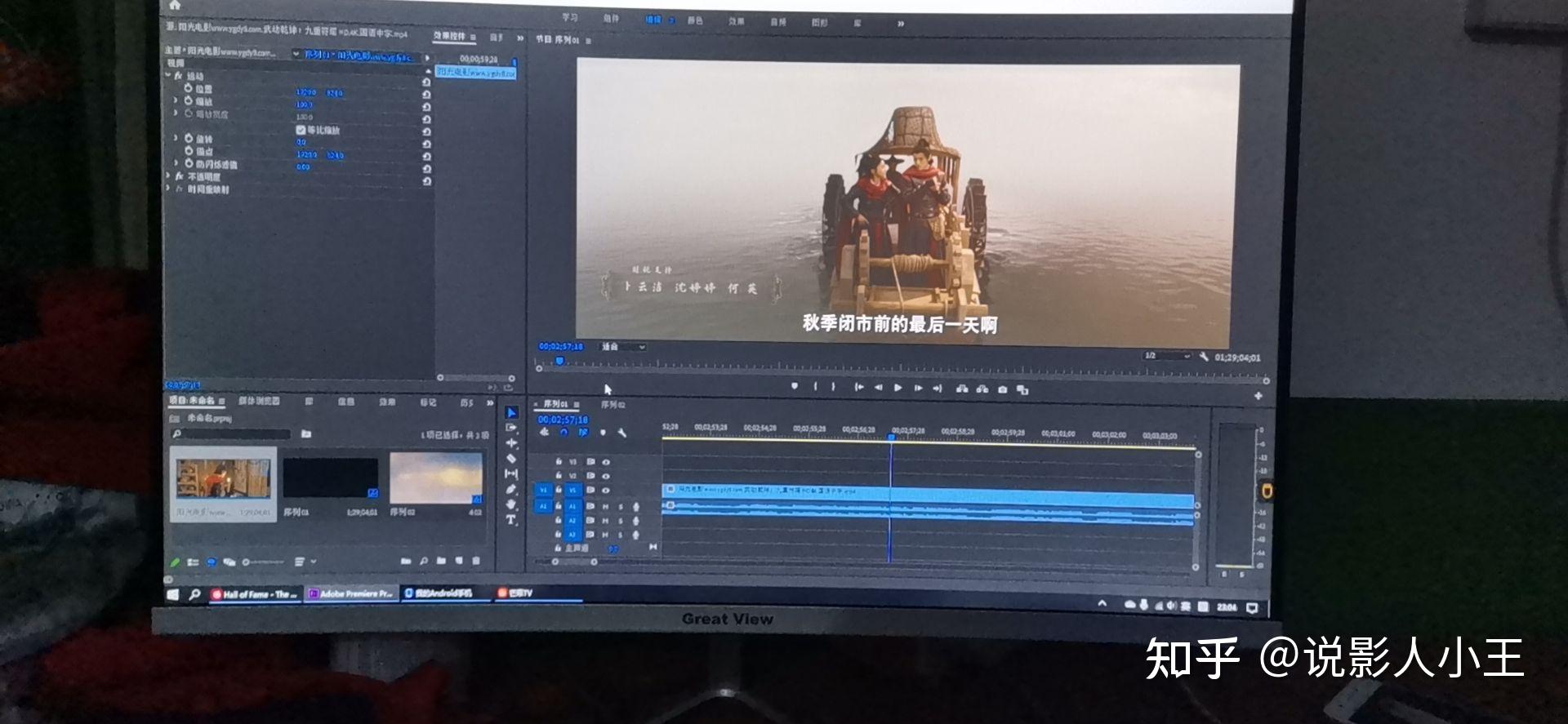Click the Lift button in Program monitor

[962, 389]
